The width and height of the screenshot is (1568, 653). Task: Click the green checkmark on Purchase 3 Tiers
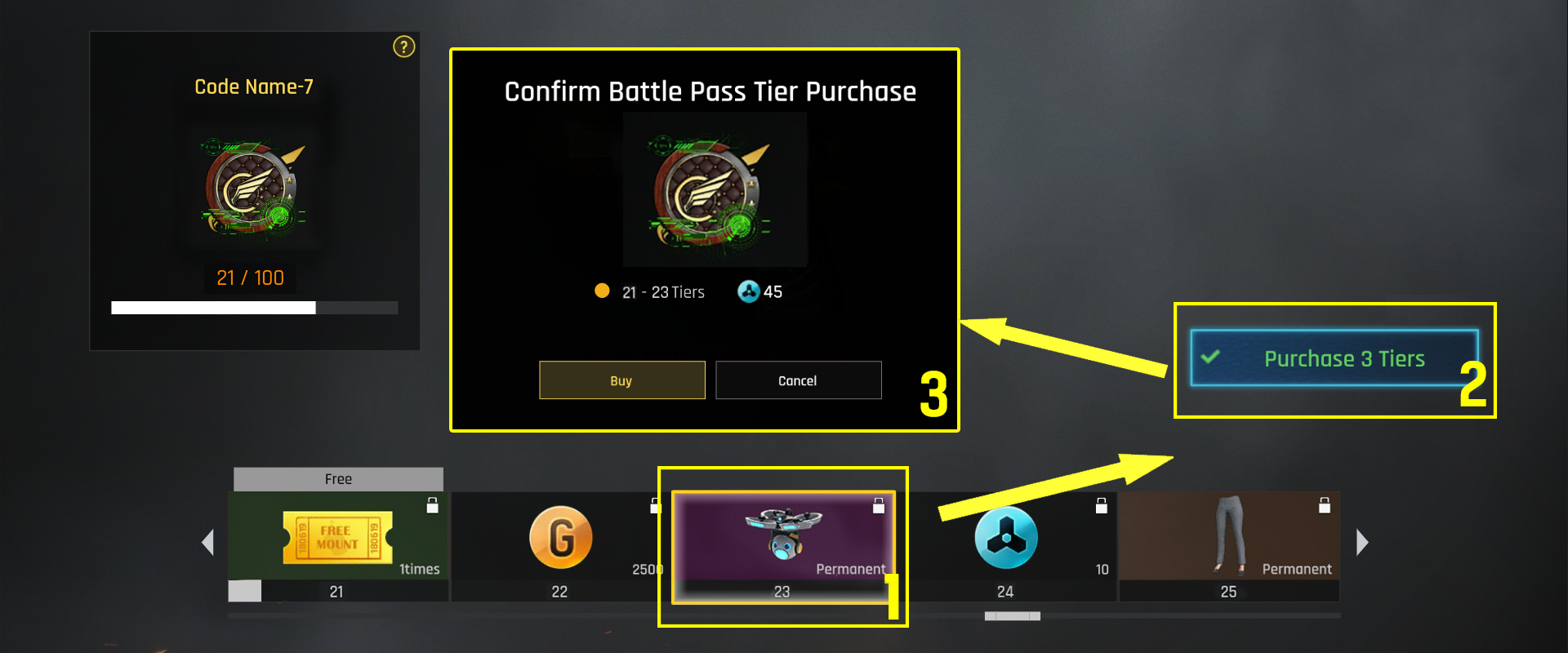tap(1210, 357)
